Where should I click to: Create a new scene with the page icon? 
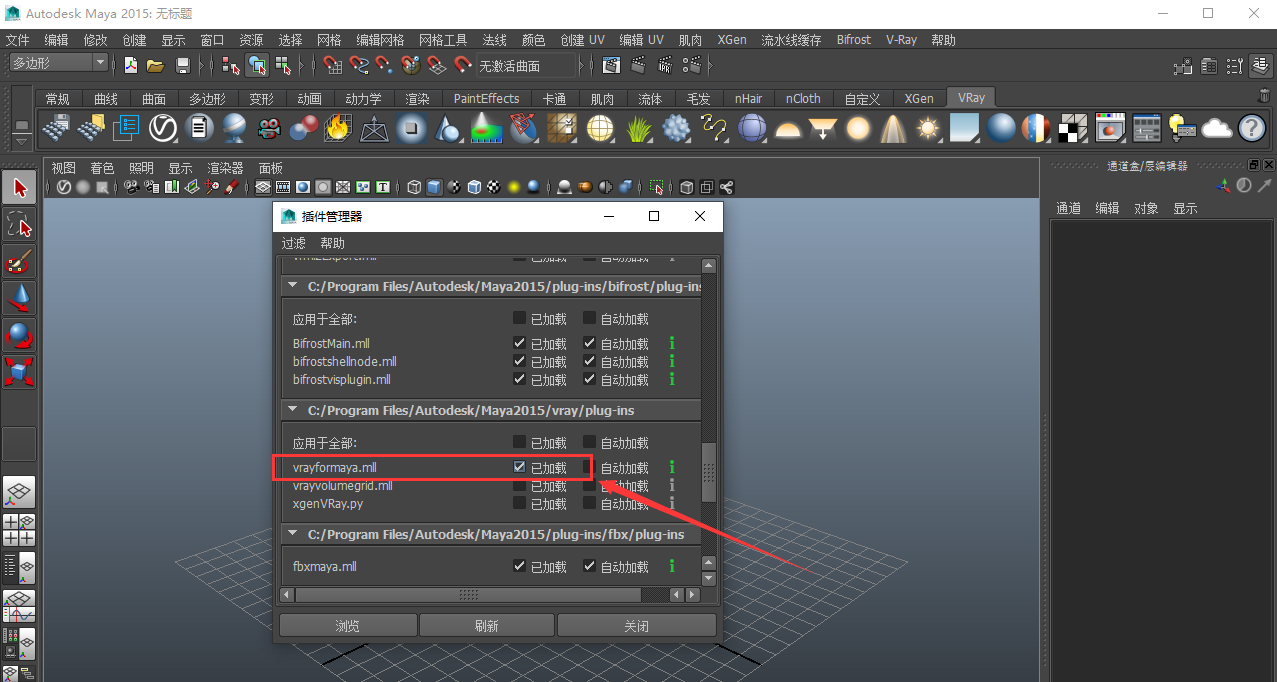pyautogui.click(x=130, y=65)
